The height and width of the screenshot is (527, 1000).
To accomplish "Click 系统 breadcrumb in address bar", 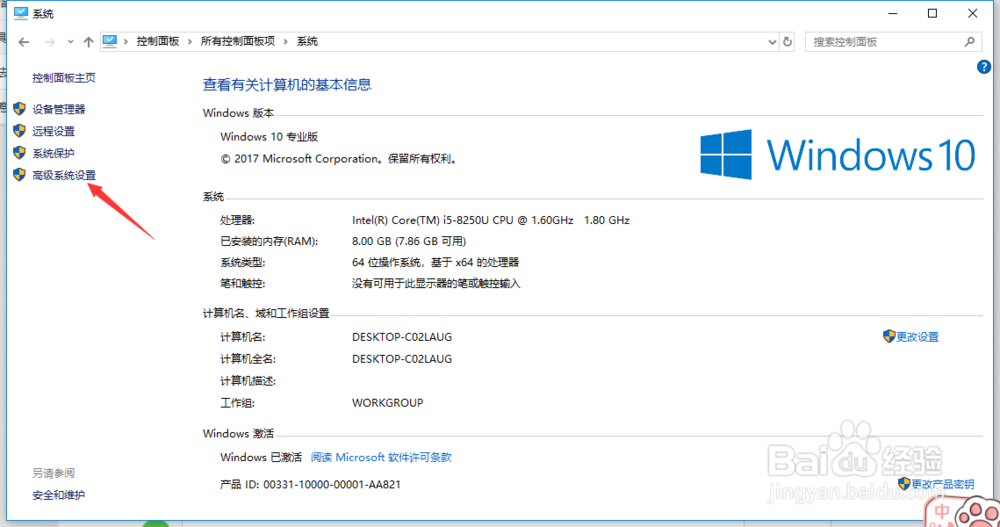I will [307, 41].
